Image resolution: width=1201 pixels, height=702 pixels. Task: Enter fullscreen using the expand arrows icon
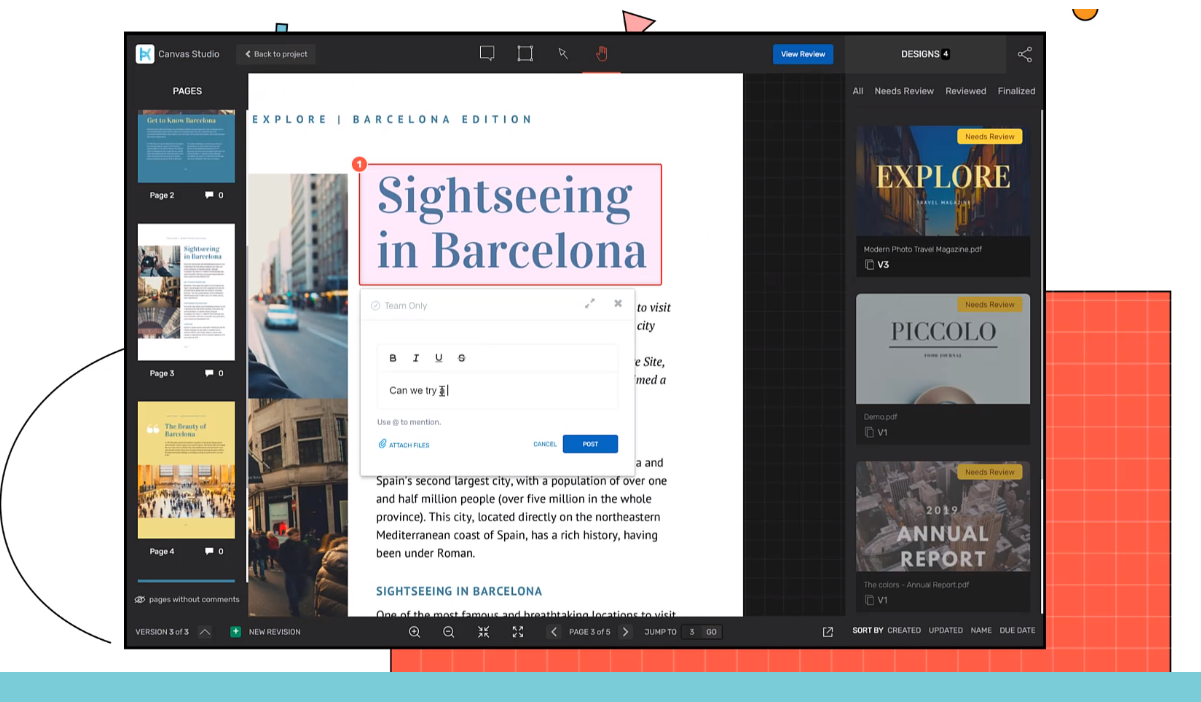[518, 632]
